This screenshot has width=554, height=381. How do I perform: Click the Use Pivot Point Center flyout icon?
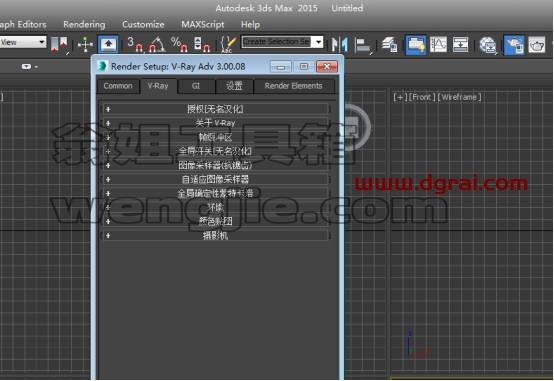click(59, 45)
